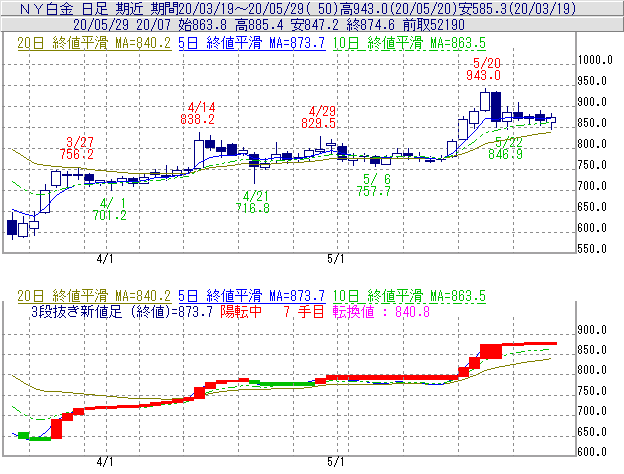Click the large red block near 850 in lower chart
Viewport: 624px width, 474px height.
491,351
